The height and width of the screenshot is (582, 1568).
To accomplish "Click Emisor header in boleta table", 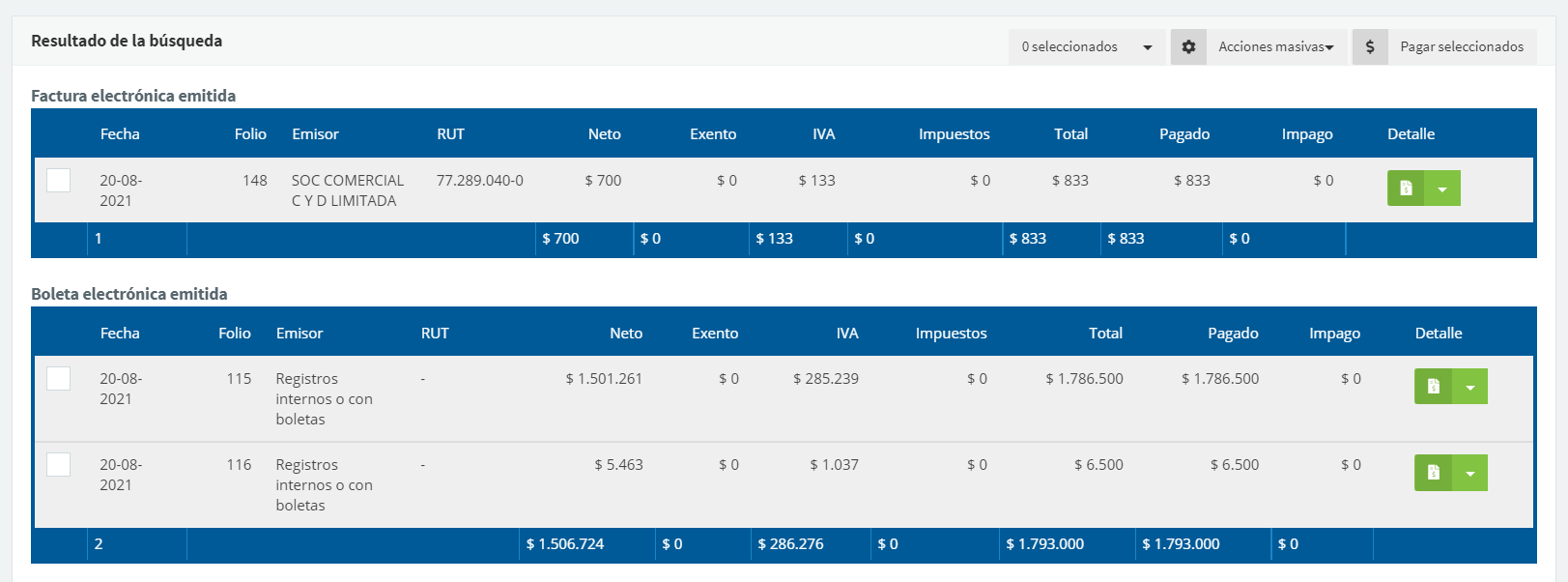I will tap(299, 334).
